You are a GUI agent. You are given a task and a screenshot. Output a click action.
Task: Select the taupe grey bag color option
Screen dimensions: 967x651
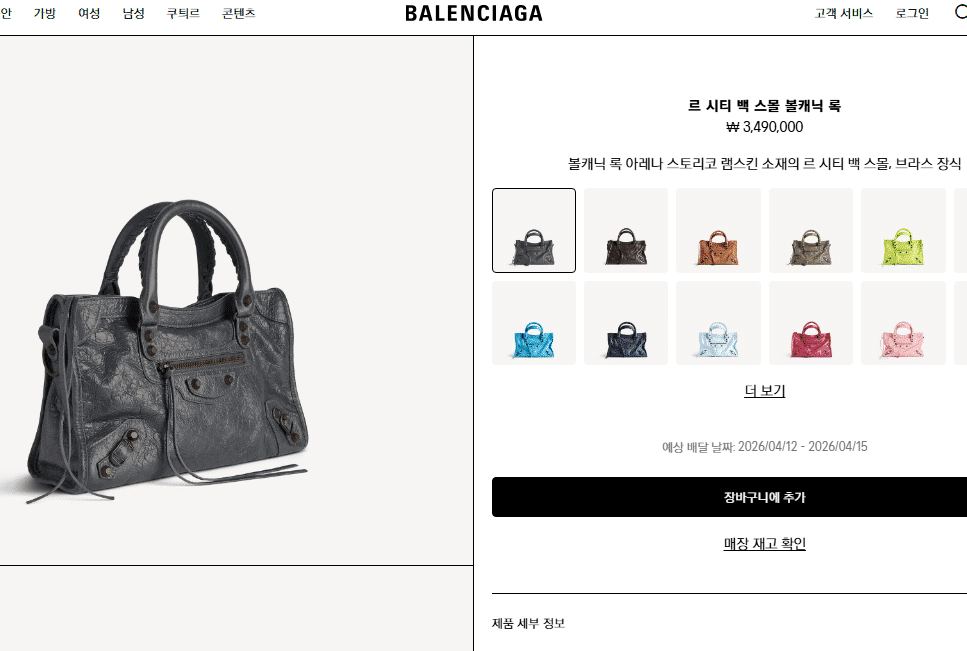(x=811, y=231)
